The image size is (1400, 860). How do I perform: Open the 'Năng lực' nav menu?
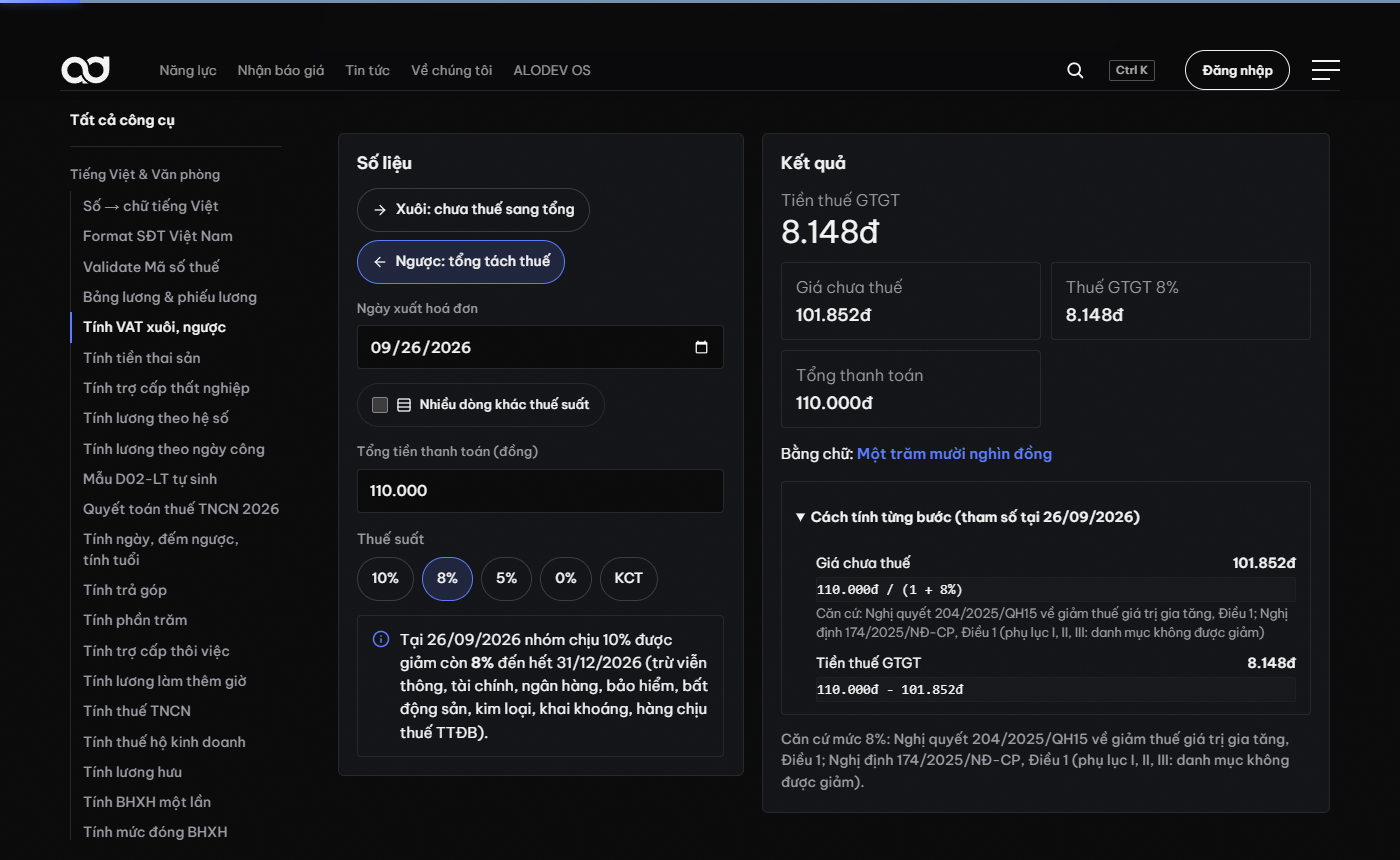pyautogui.click(x=188, y=70)
